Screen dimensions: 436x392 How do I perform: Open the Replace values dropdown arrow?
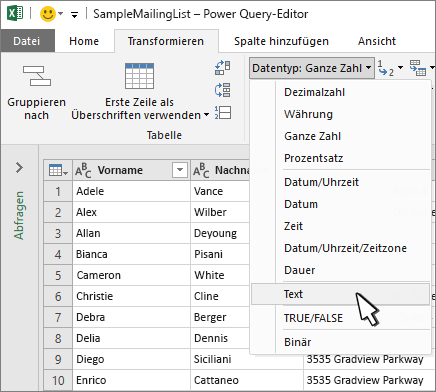click(400, 68)
